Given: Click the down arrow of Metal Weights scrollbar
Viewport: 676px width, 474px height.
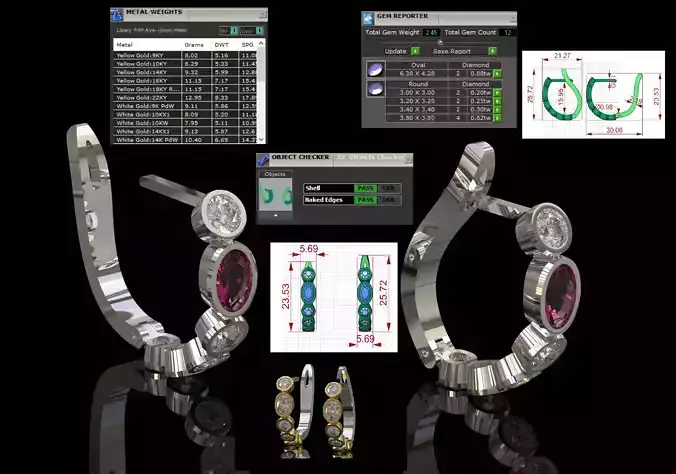Looking at the screenshot, I should pos(261,140).
